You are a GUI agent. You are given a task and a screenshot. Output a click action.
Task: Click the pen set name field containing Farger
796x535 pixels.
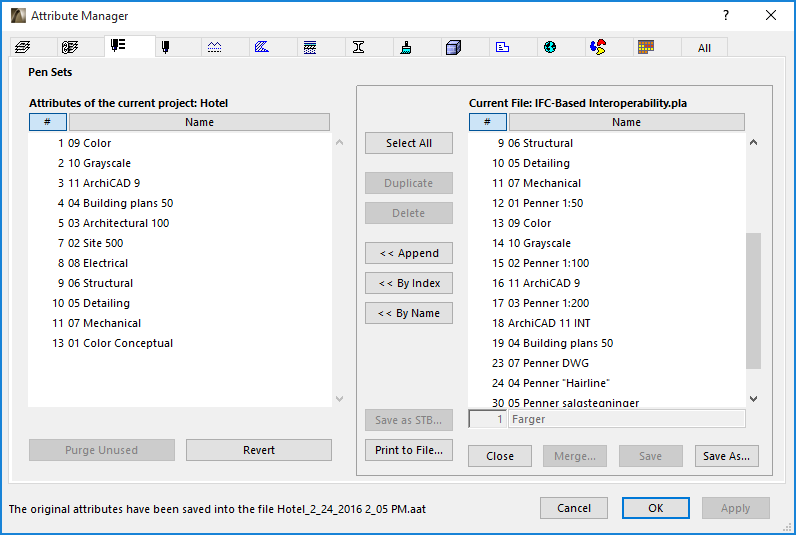tap(626, 419)
